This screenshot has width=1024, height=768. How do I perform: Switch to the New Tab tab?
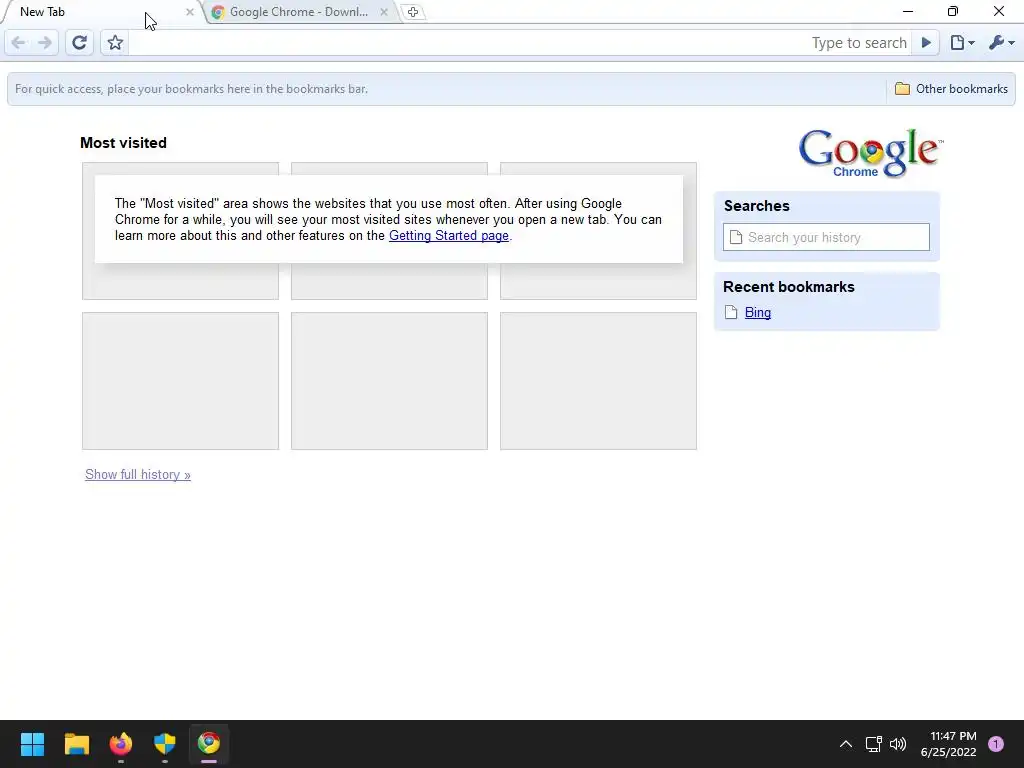98,12
